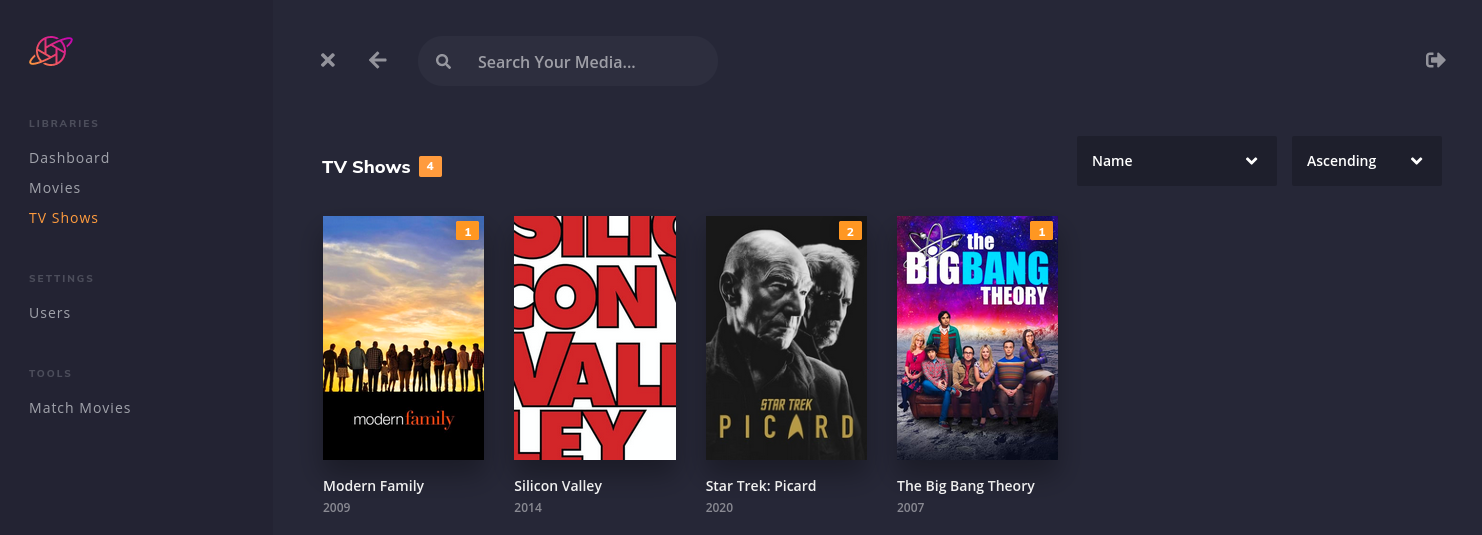Open the Modern Family poster thumbnail

click(x=403, y=338)
